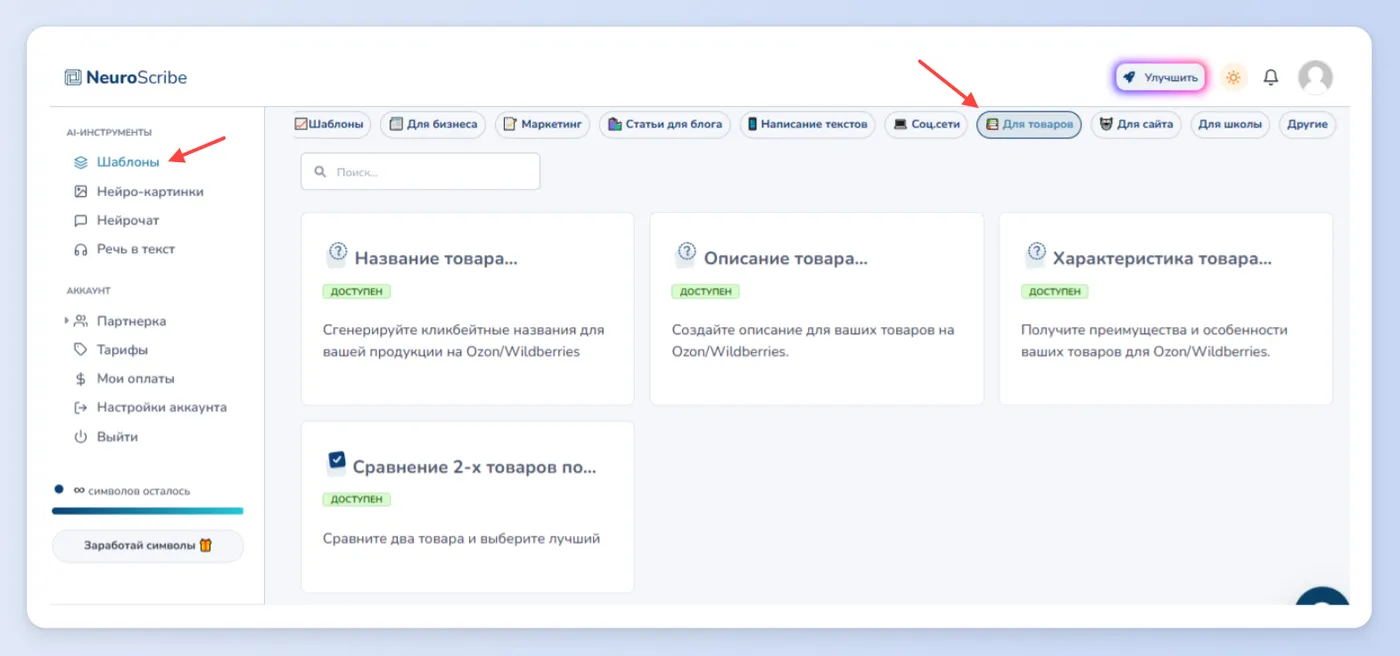
Task: Click the checkmark icon on Сравнение 2-х товаров card
Action: tap(336, 463)
